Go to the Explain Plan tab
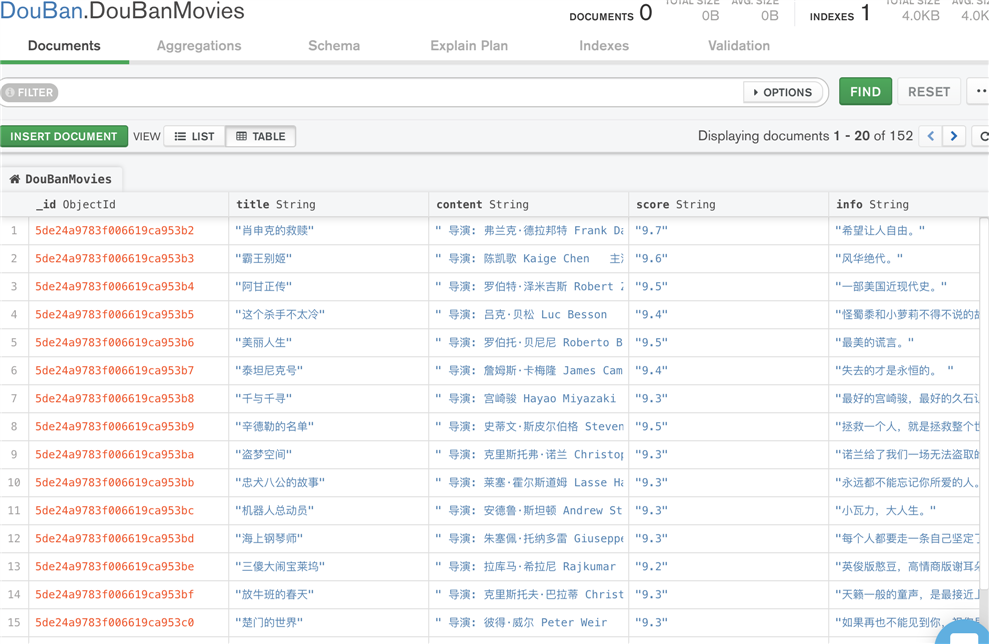The image size is (989, 644). coord(469,45)
